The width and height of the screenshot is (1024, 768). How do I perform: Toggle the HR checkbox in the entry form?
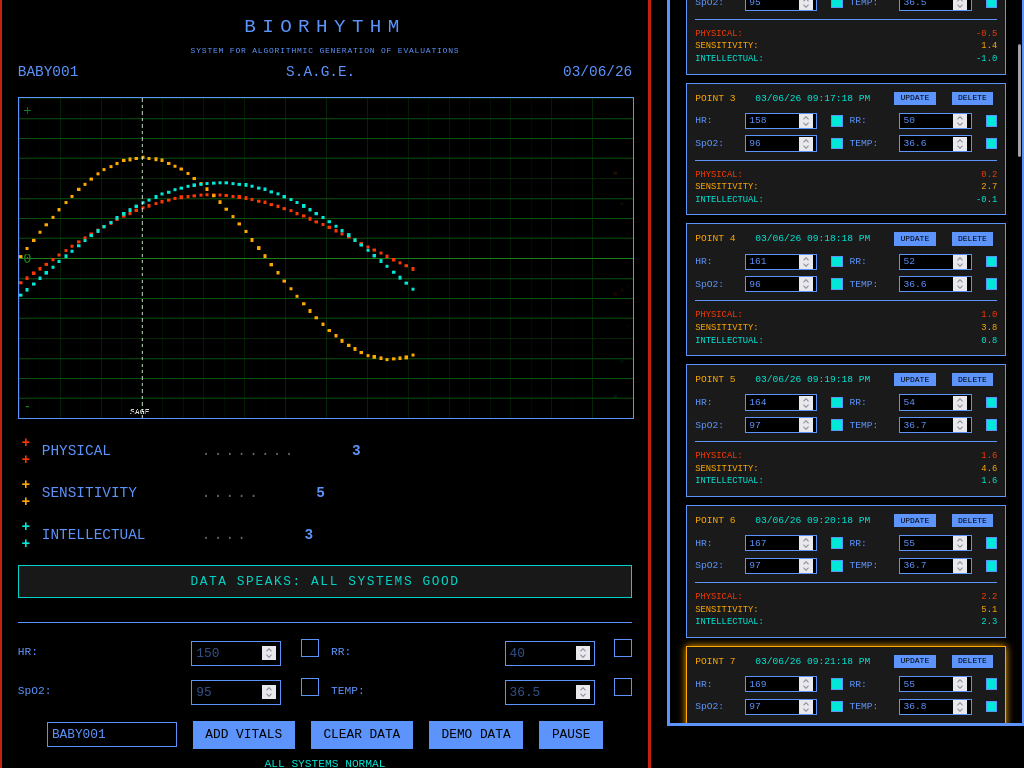[310, 647]
